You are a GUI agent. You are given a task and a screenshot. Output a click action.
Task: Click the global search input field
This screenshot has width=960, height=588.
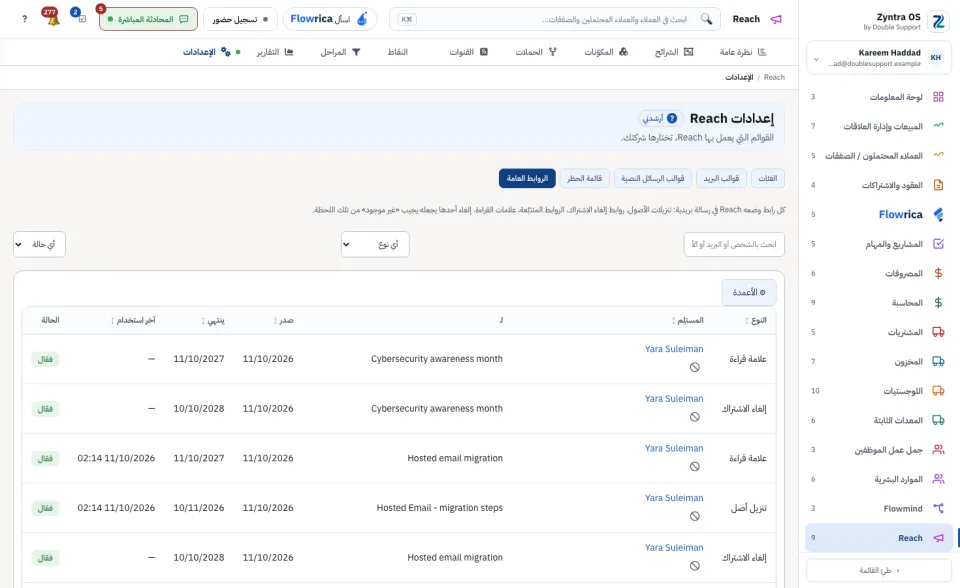click(x=555, y=19)
